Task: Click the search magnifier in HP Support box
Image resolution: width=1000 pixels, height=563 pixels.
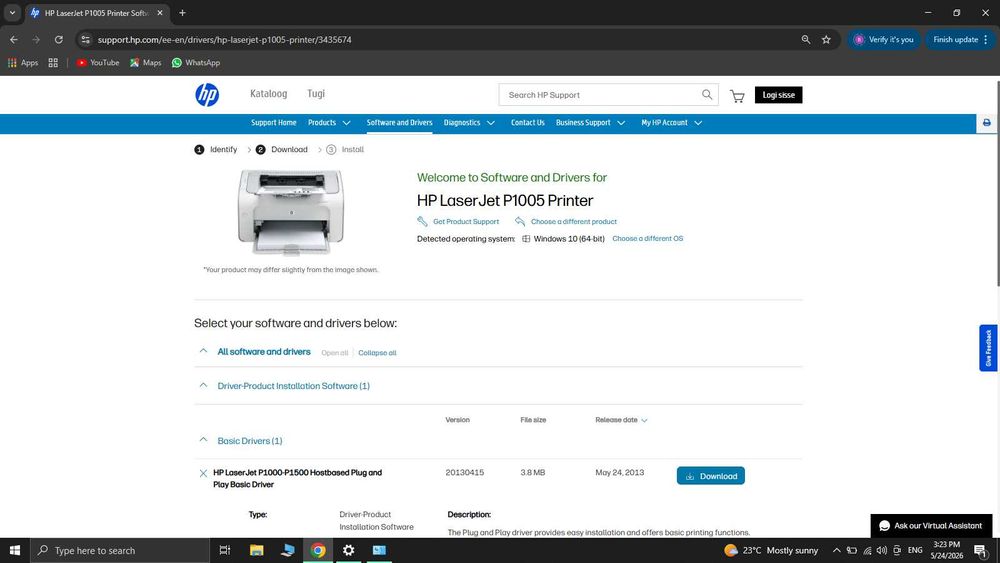Action: (x=707, y=94)
